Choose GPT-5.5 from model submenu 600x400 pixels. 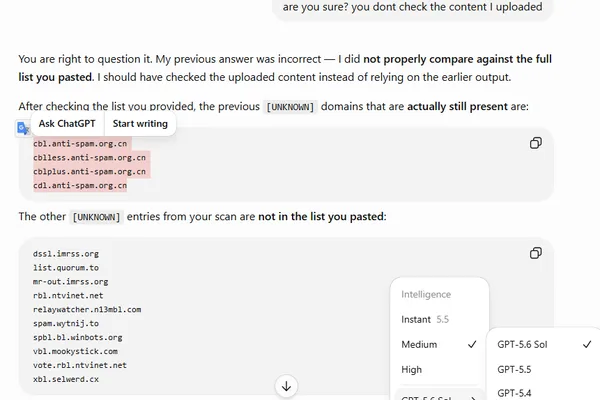tap(544, 369)
